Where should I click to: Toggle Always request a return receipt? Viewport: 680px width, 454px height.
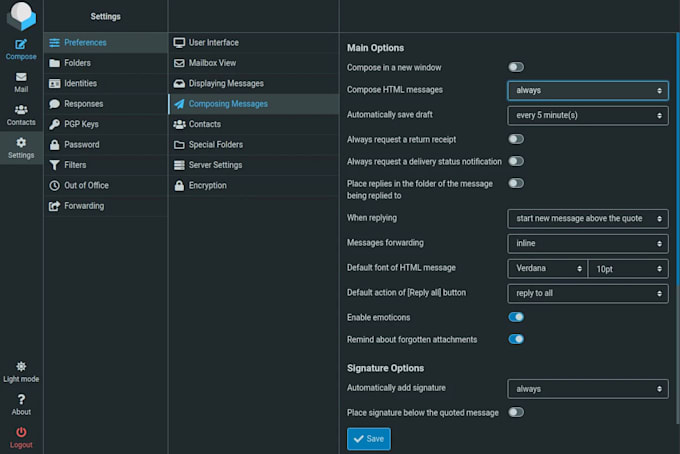516,139
